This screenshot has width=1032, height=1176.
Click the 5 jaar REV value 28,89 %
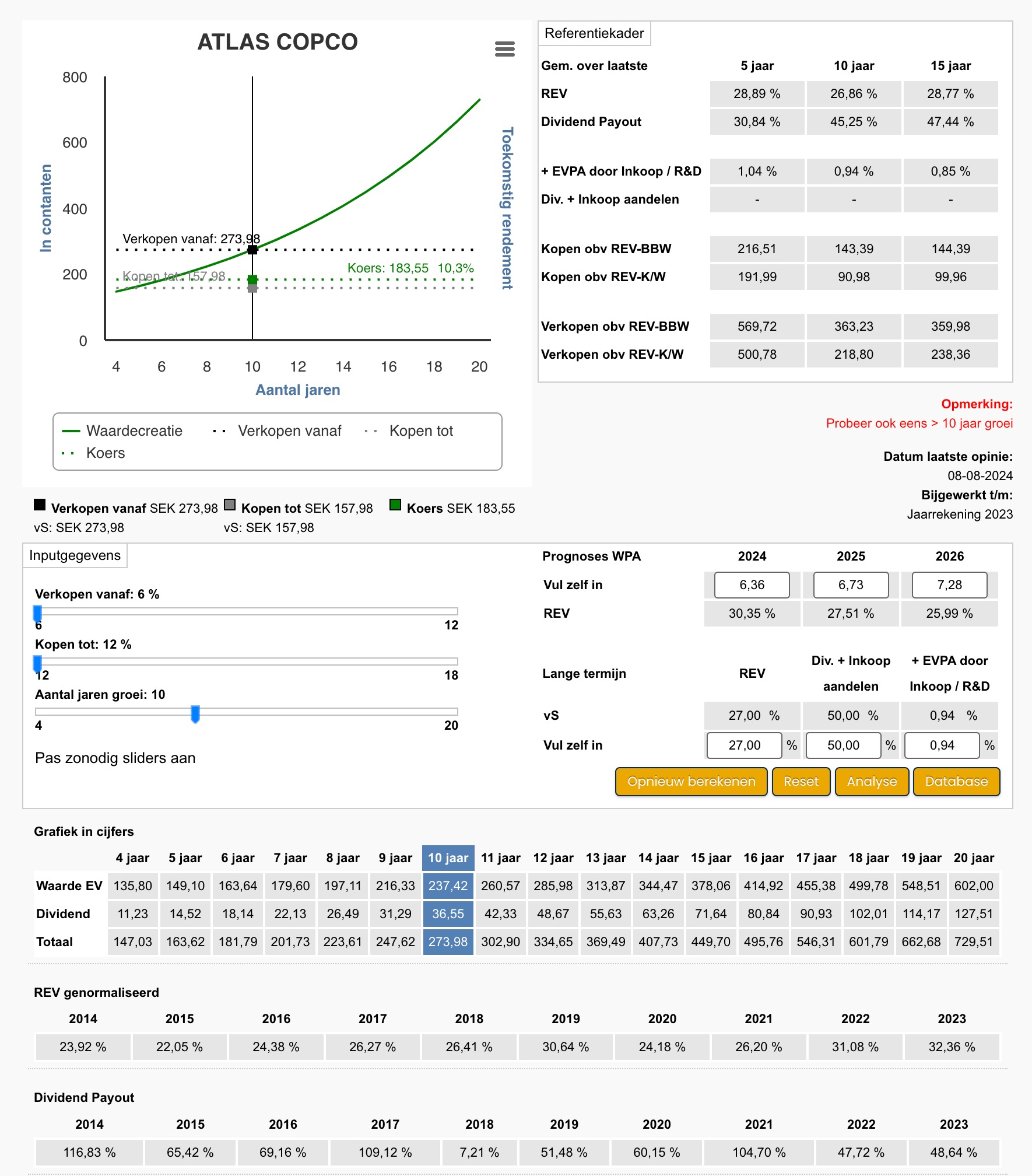point(757,94)
